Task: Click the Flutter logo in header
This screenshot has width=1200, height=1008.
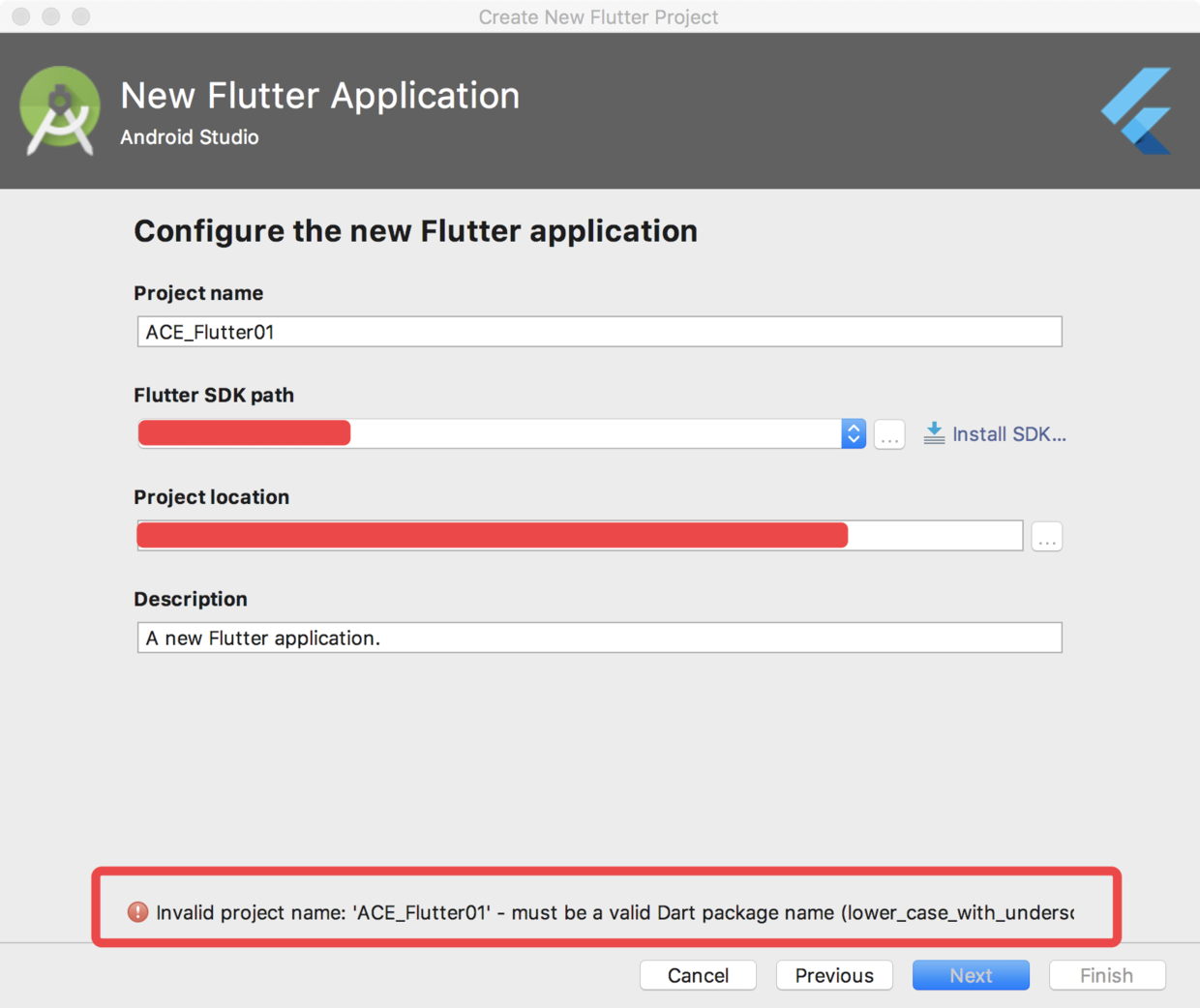Action: point(1137,110)
